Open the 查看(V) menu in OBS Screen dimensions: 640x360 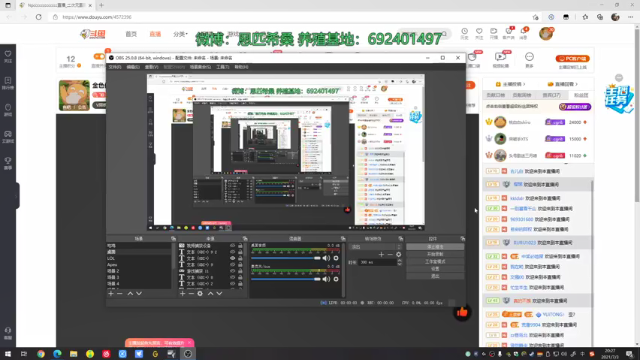click(x=151, y=67)
